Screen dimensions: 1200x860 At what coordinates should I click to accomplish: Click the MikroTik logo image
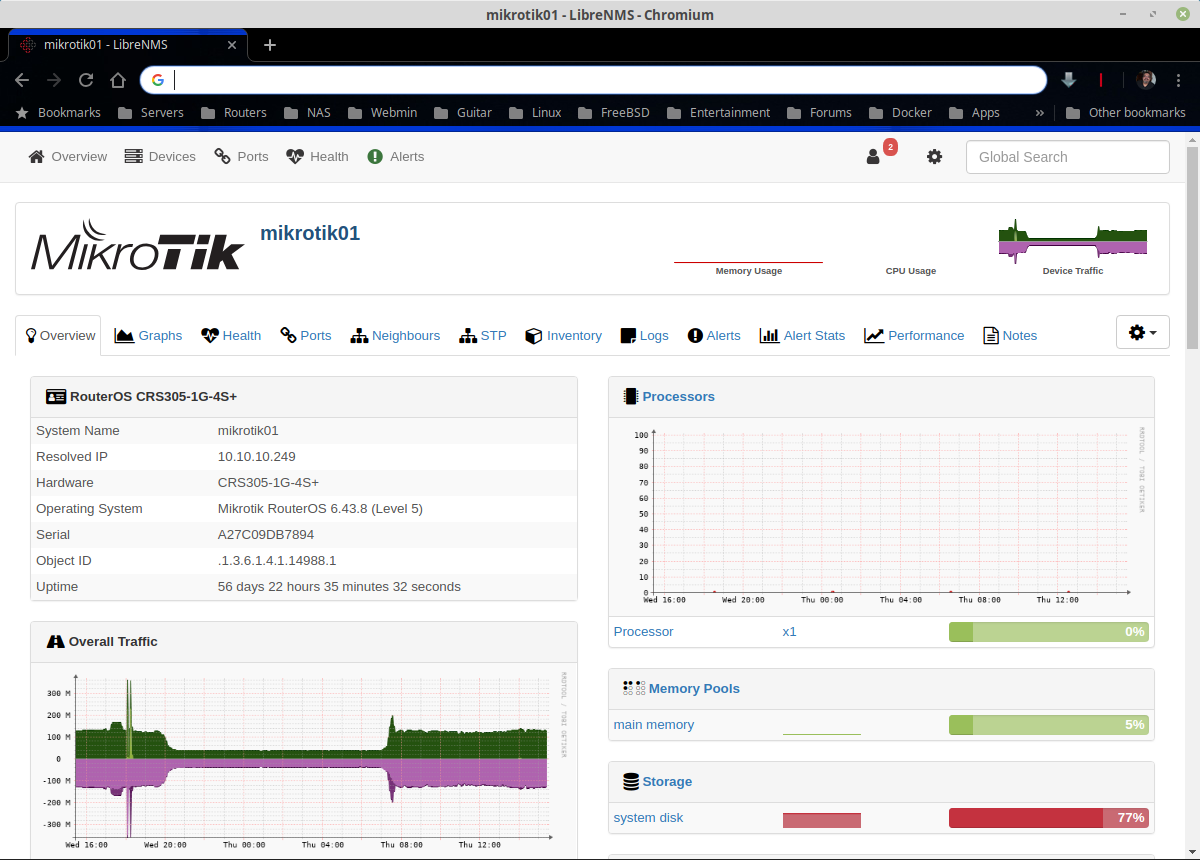click(x=138, y=246)
